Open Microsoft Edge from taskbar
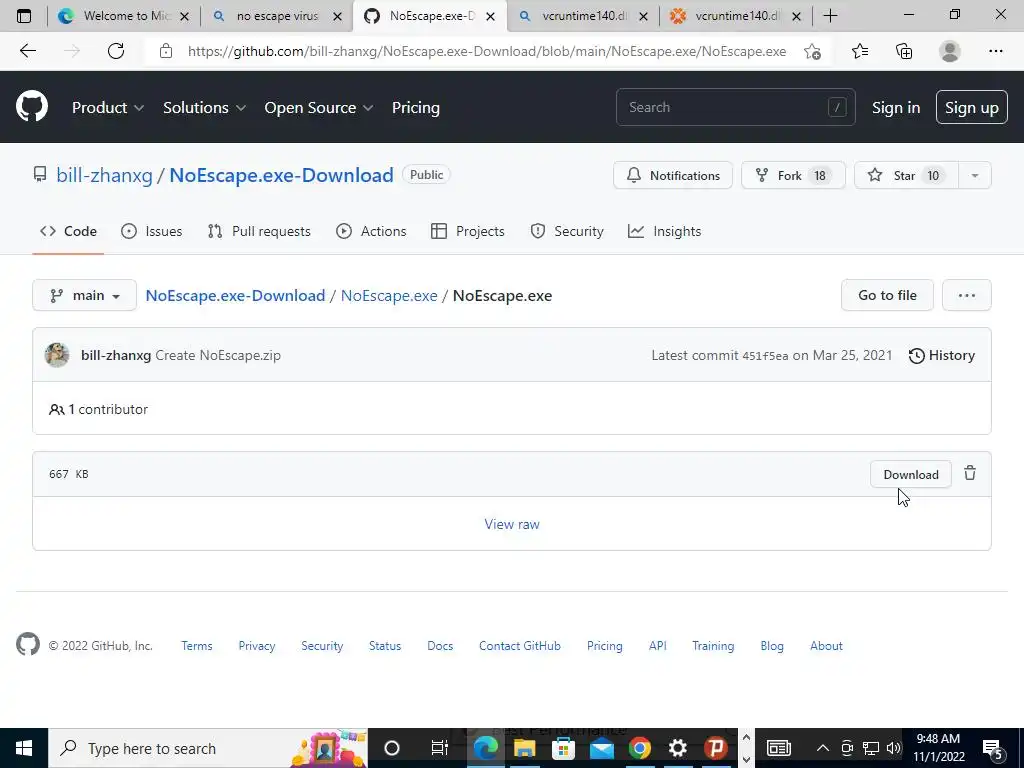Image resolution: width=1024 pixels, height=768 pixels. tap(485, 748)
